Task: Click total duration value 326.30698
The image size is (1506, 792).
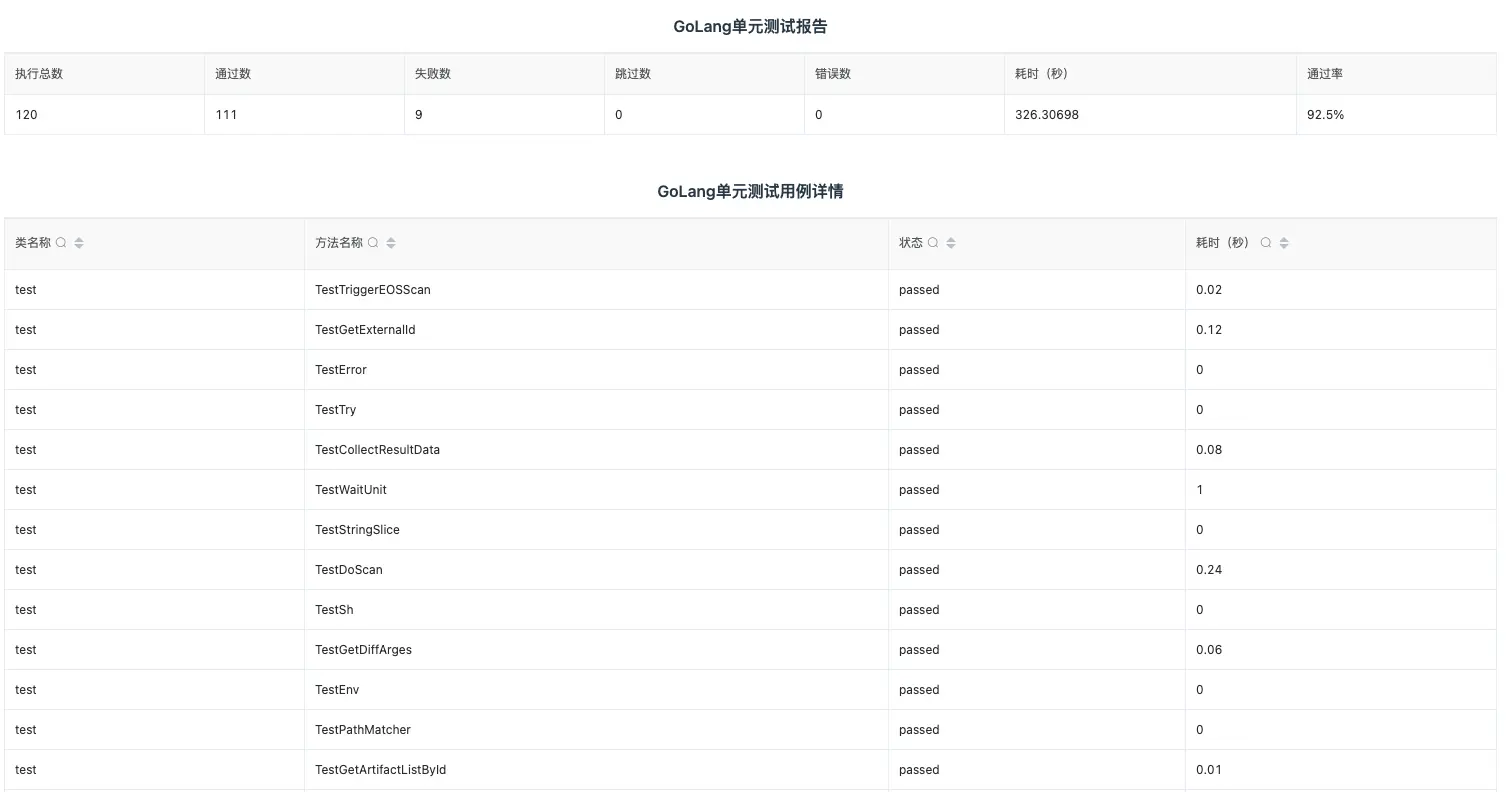Action: pyautogui.click(x=1047, y=115)
